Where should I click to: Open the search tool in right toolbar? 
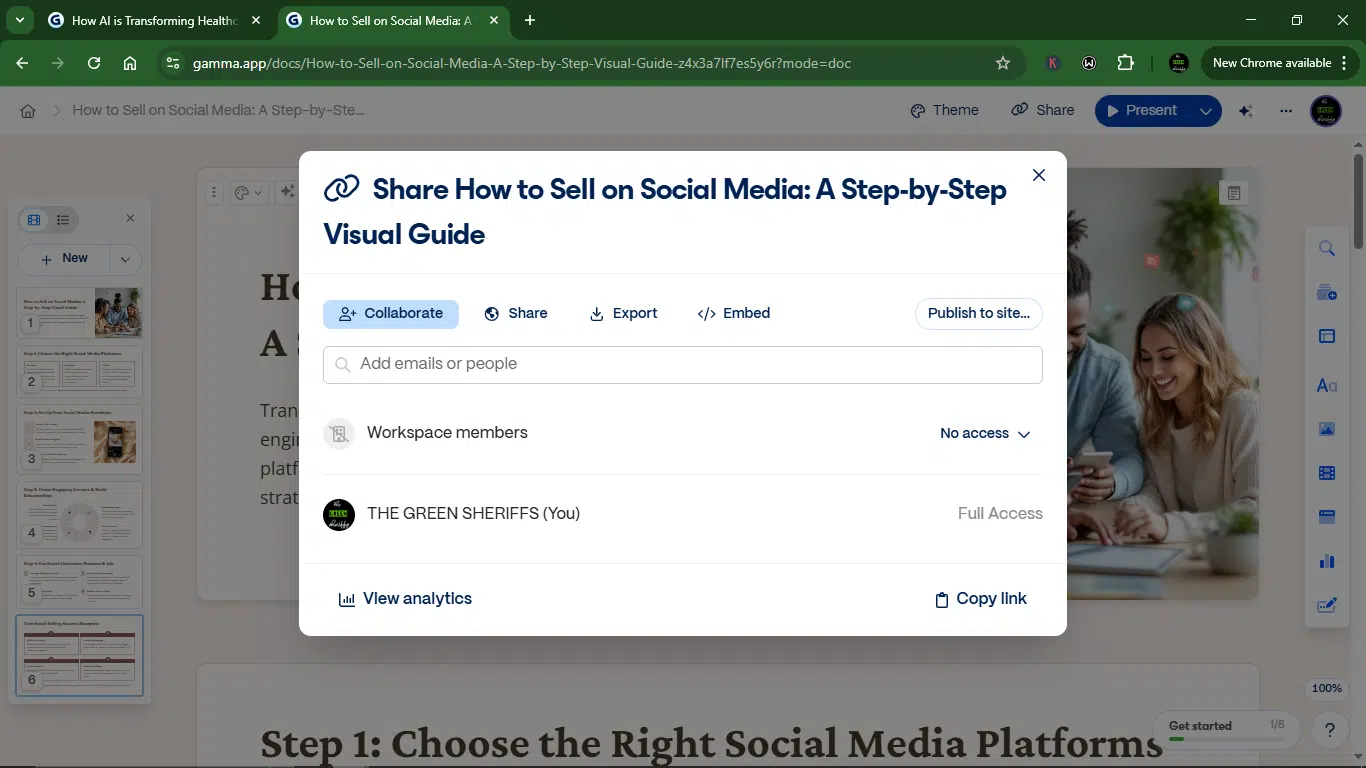tap(1327, 248)
